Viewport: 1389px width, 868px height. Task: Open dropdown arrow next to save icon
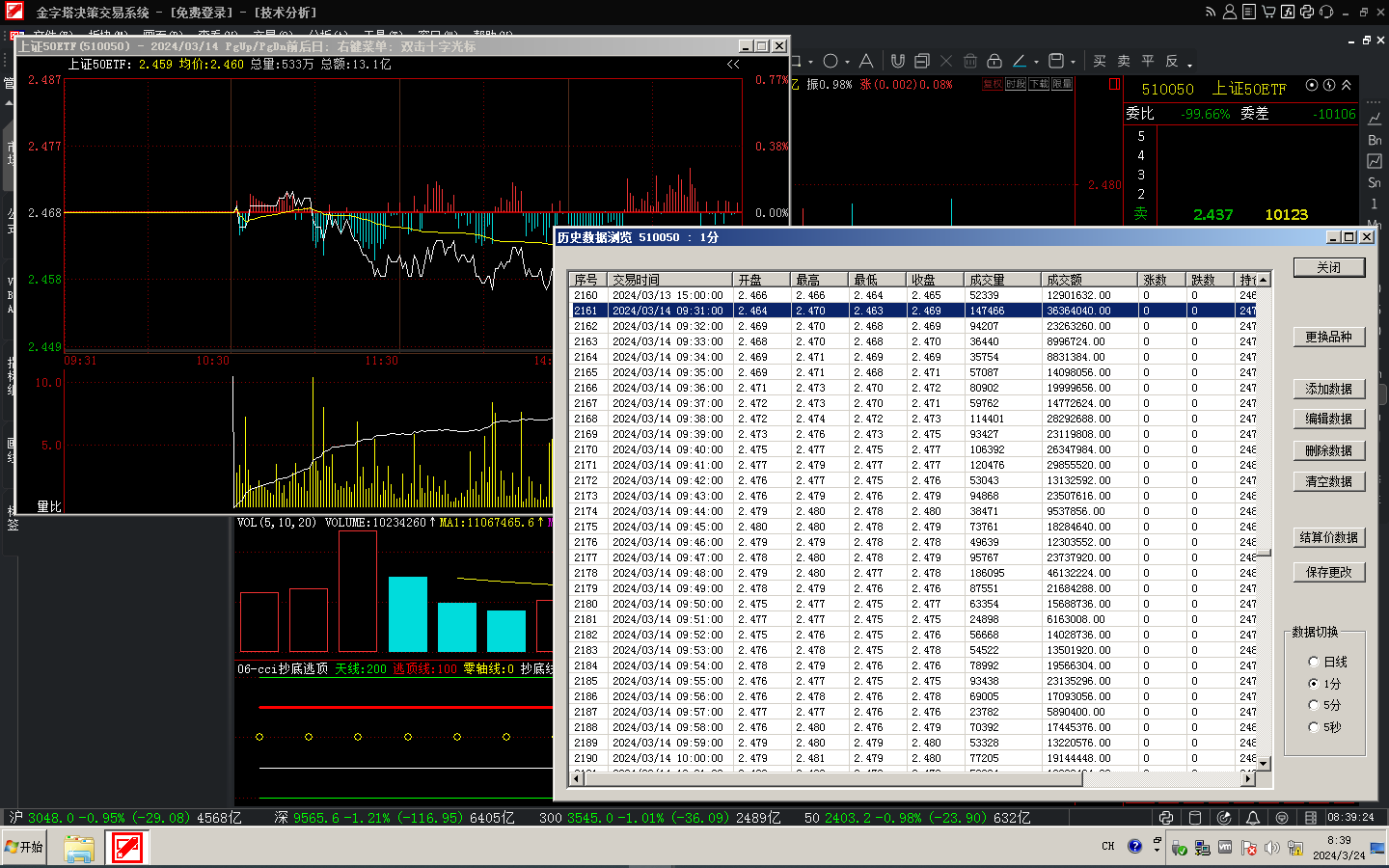point(1073,62)
